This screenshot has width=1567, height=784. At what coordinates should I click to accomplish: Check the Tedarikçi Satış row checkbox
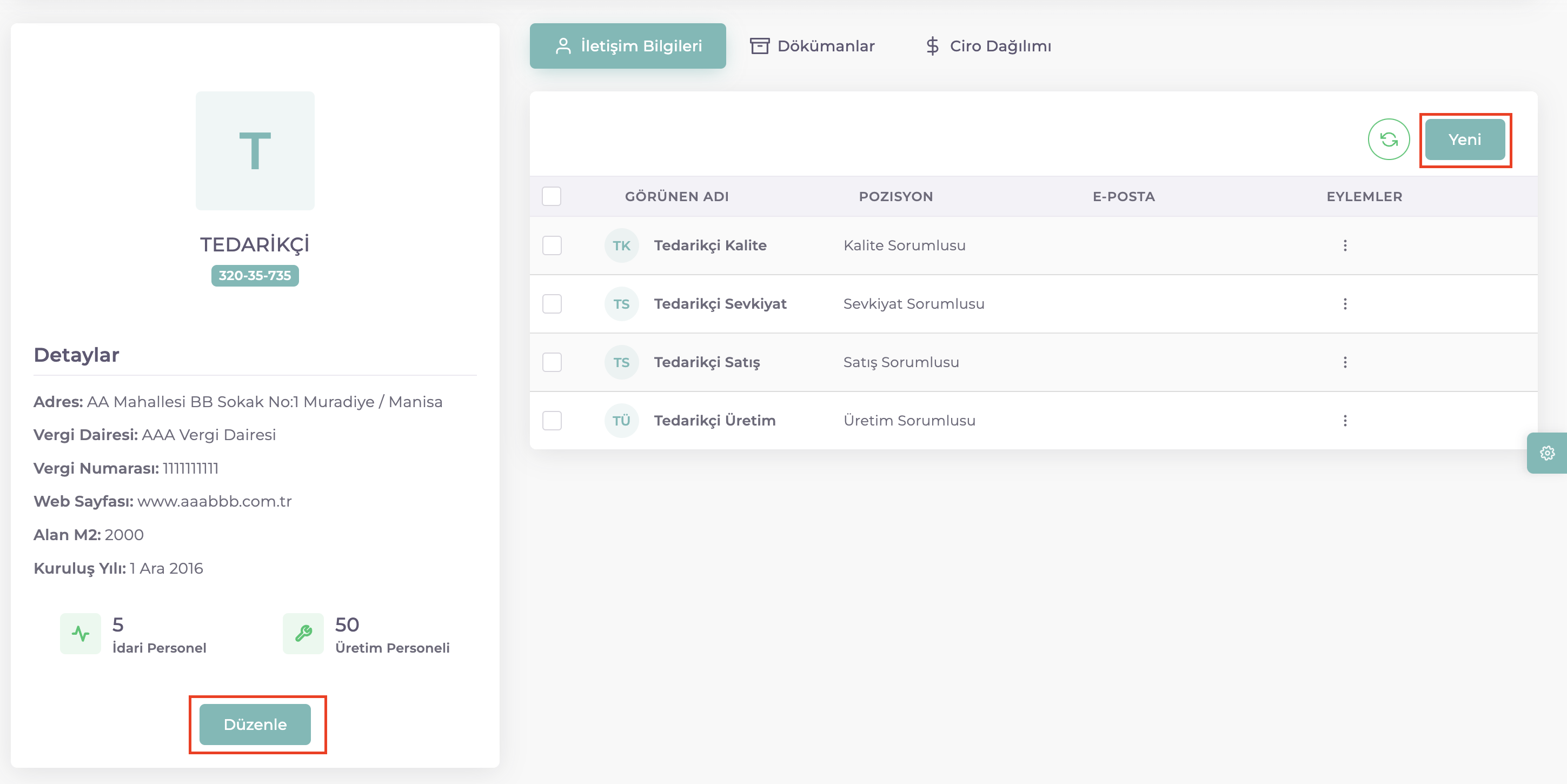pyautogui.click(x=551, y=362)
